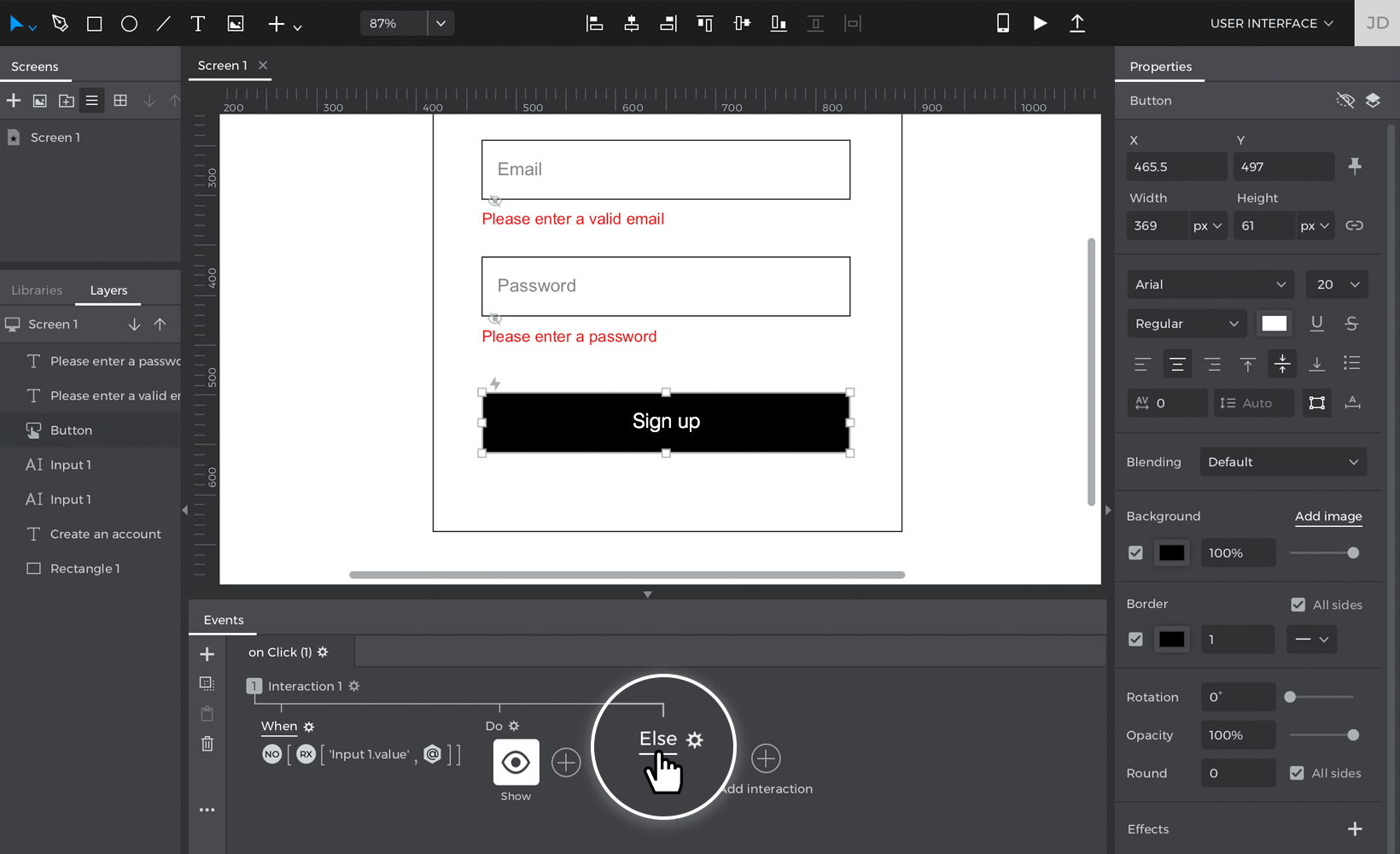Open the black background color swatch
The image size is (1400, 854).
click(x=1171, y=553)
